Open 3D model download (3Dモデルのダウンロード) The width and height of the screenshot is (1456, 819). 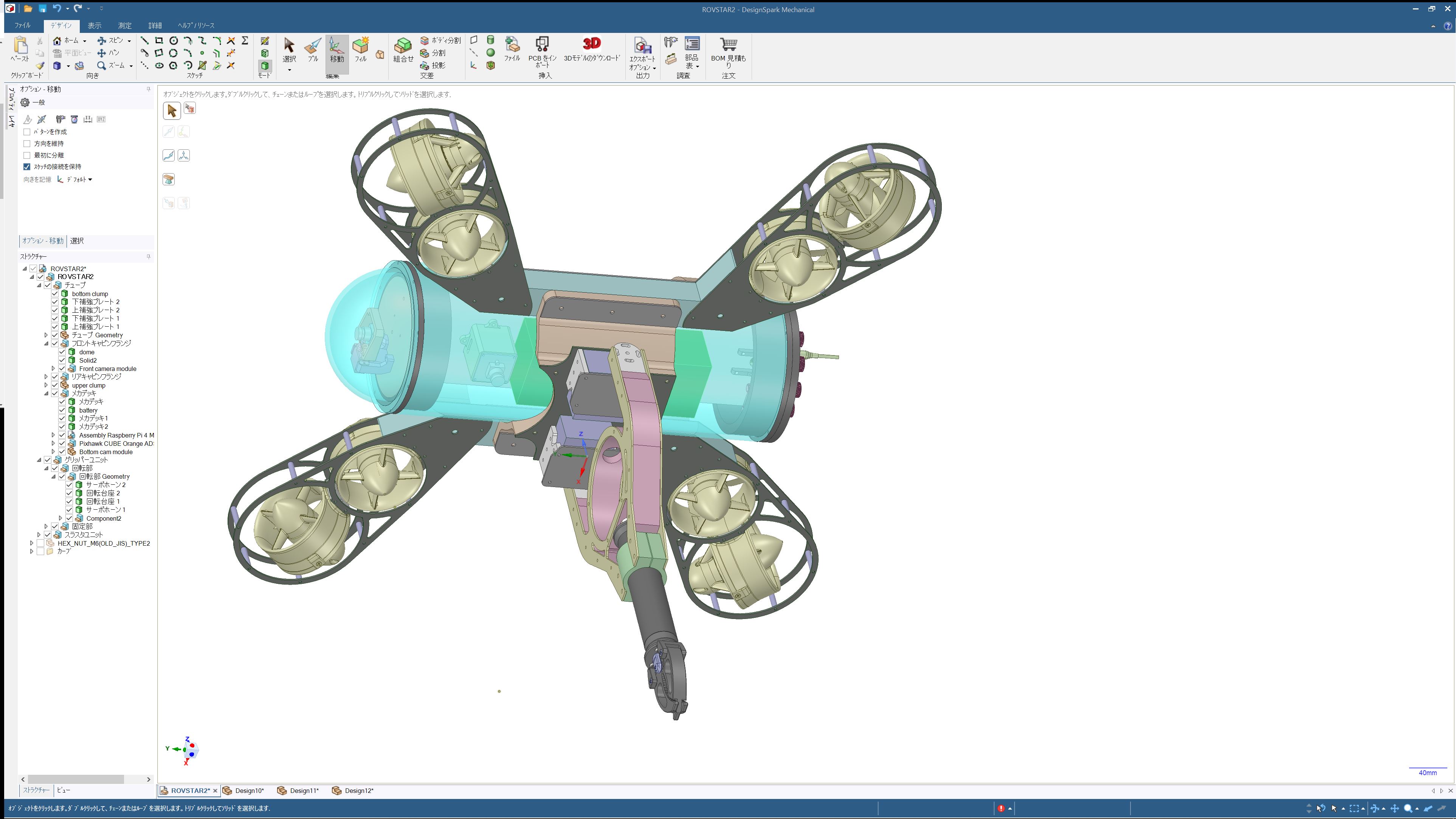click(x=592, y=49)
